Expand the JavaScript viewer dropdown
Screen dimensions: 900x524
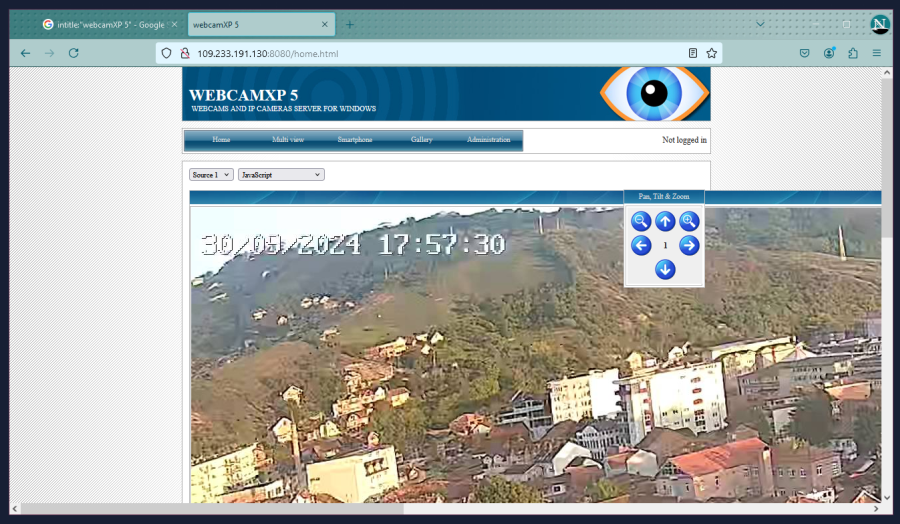click(x=281, y=175)
